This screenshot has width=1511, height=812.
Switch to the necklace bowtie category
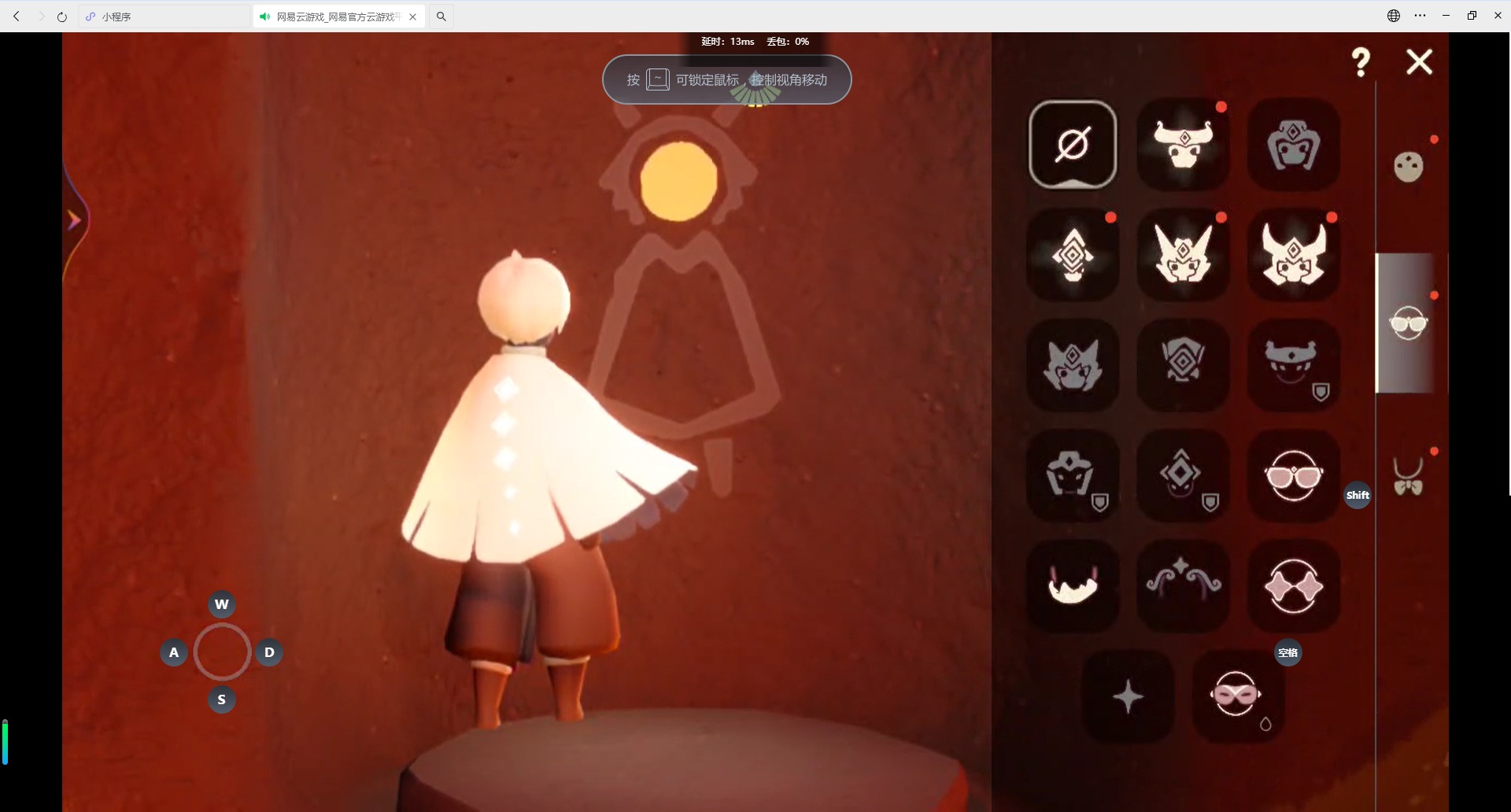click(x=1409, y=478)
